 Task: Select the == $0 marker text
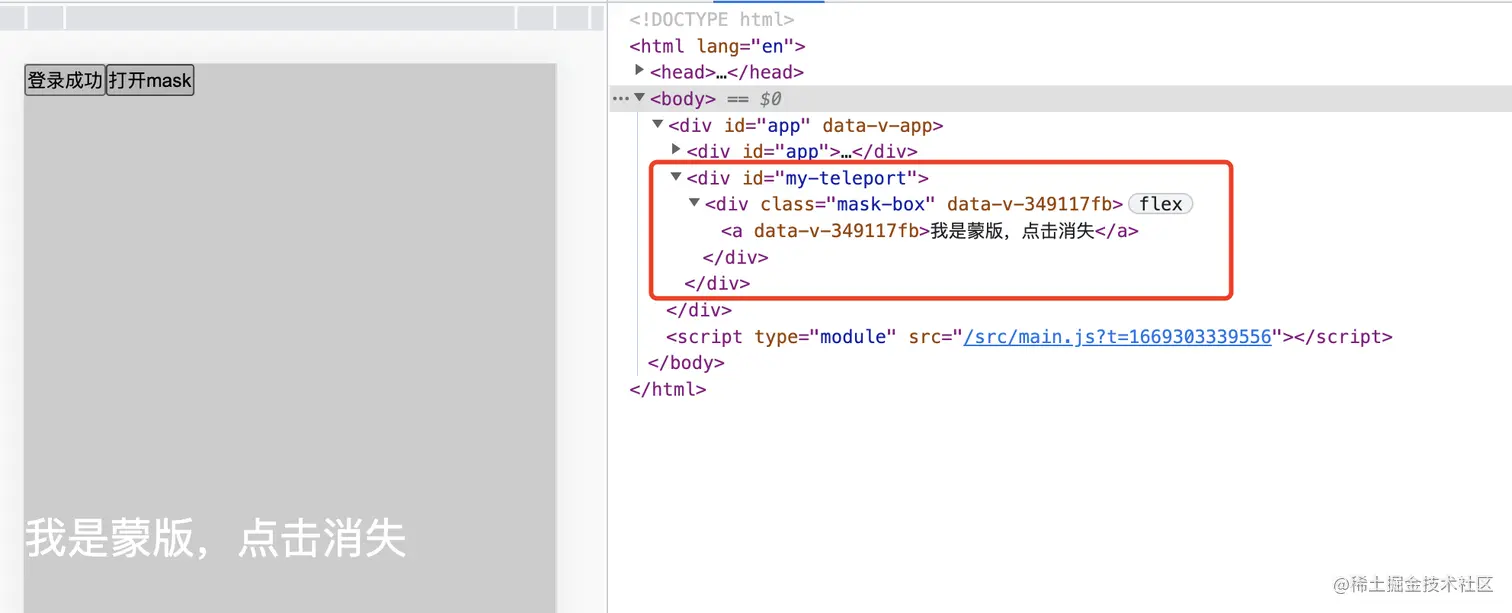752,99
